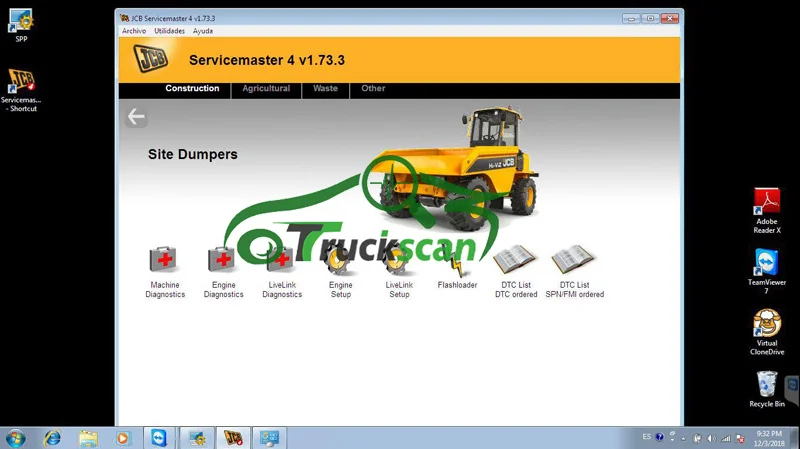Switch to the Other tab
The height and width of the screenshot is (449, 800).
pos(373,88)
